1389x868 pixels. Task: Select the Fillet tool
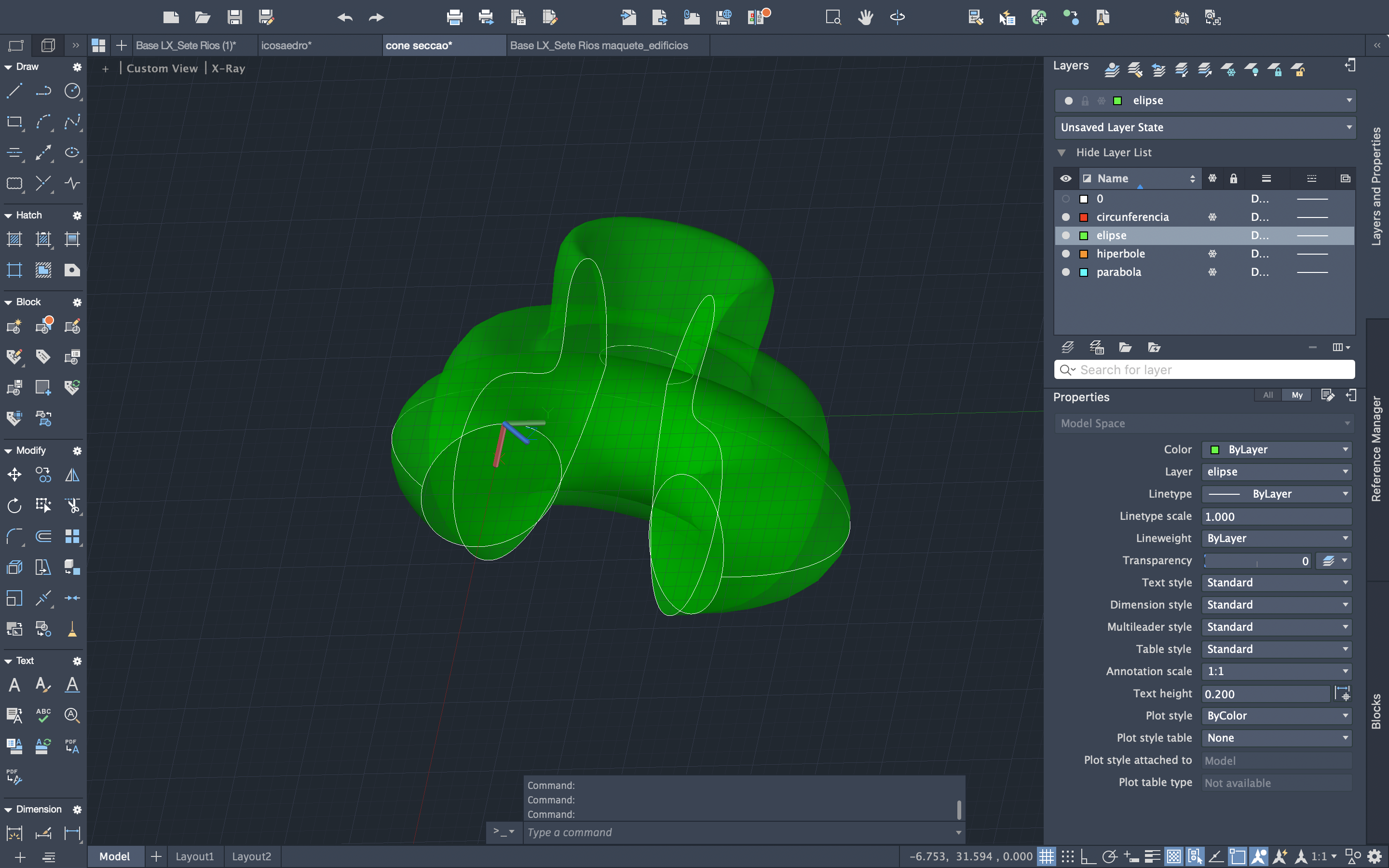[14, 536]
